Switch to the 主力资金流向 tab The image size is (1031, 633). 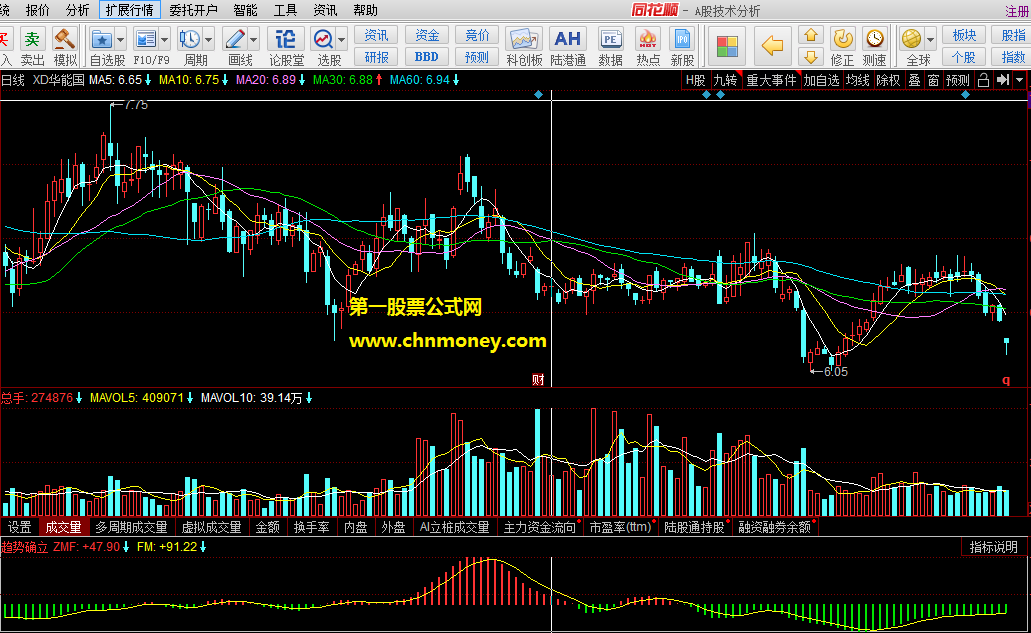click(540, 527)
